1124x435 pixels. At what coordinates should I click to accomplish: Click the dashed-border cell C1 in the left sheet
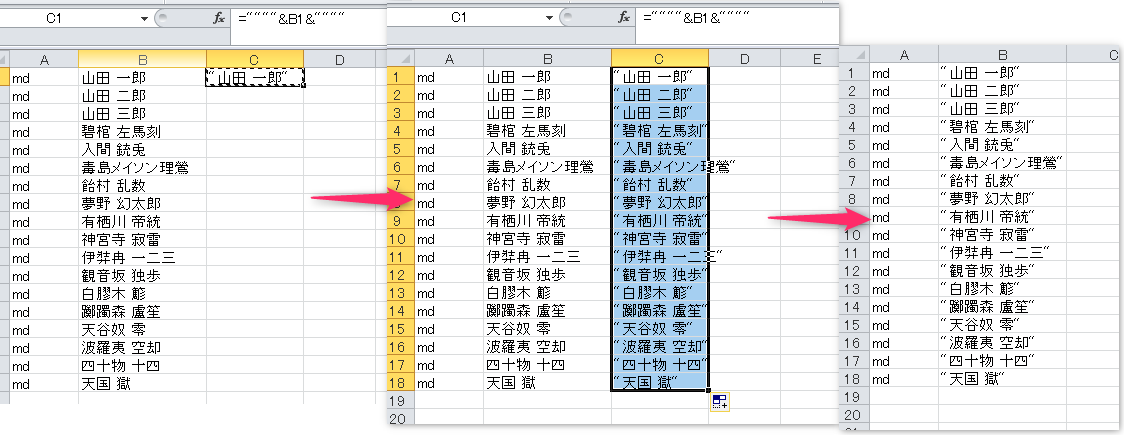(x=254, y=77)
